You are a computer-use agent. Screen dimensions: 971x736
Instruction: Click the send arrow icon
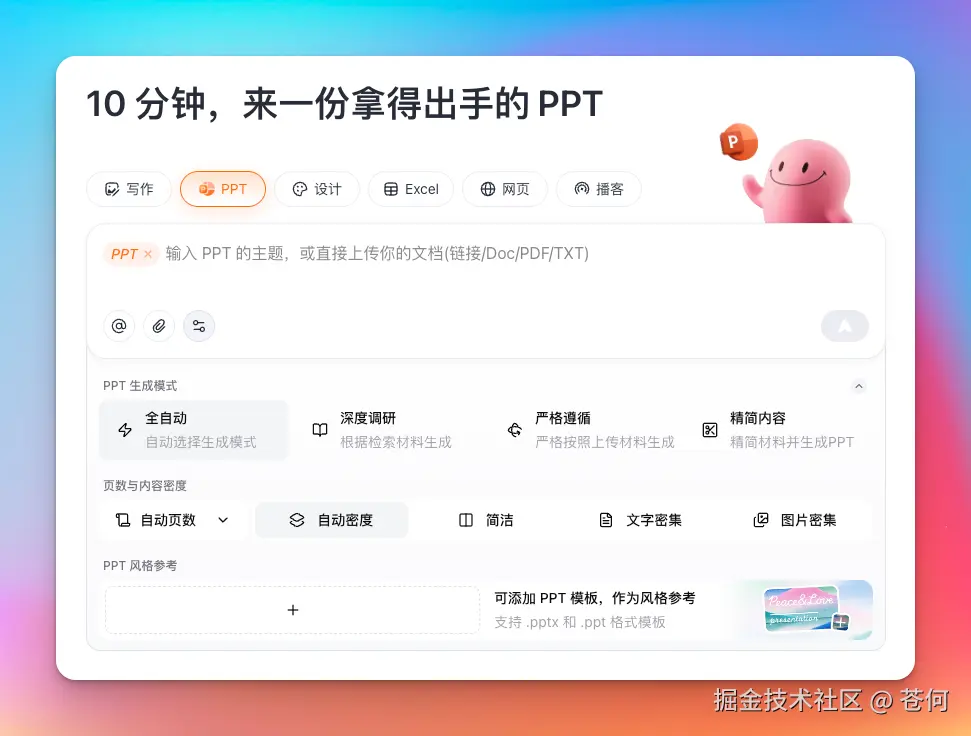pyautogui.click(x=844, y=326)
